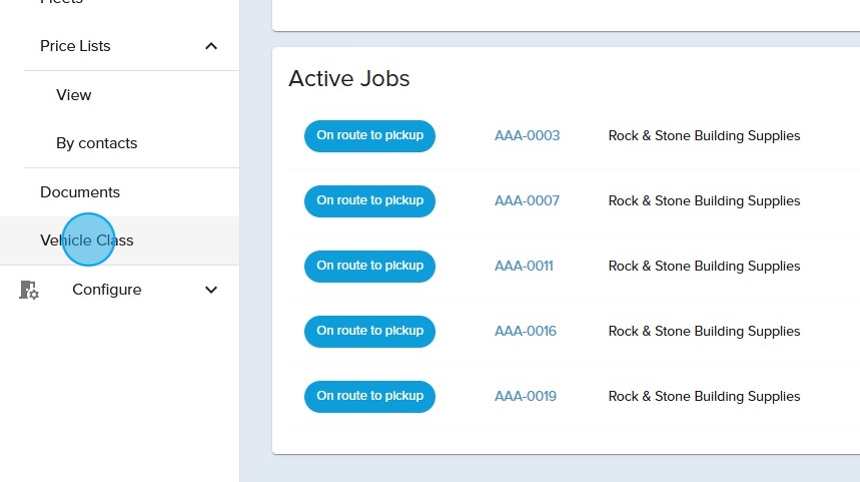Click On route to pickup badge for AAA-0011
860x482 pixels.
point(370,266)
